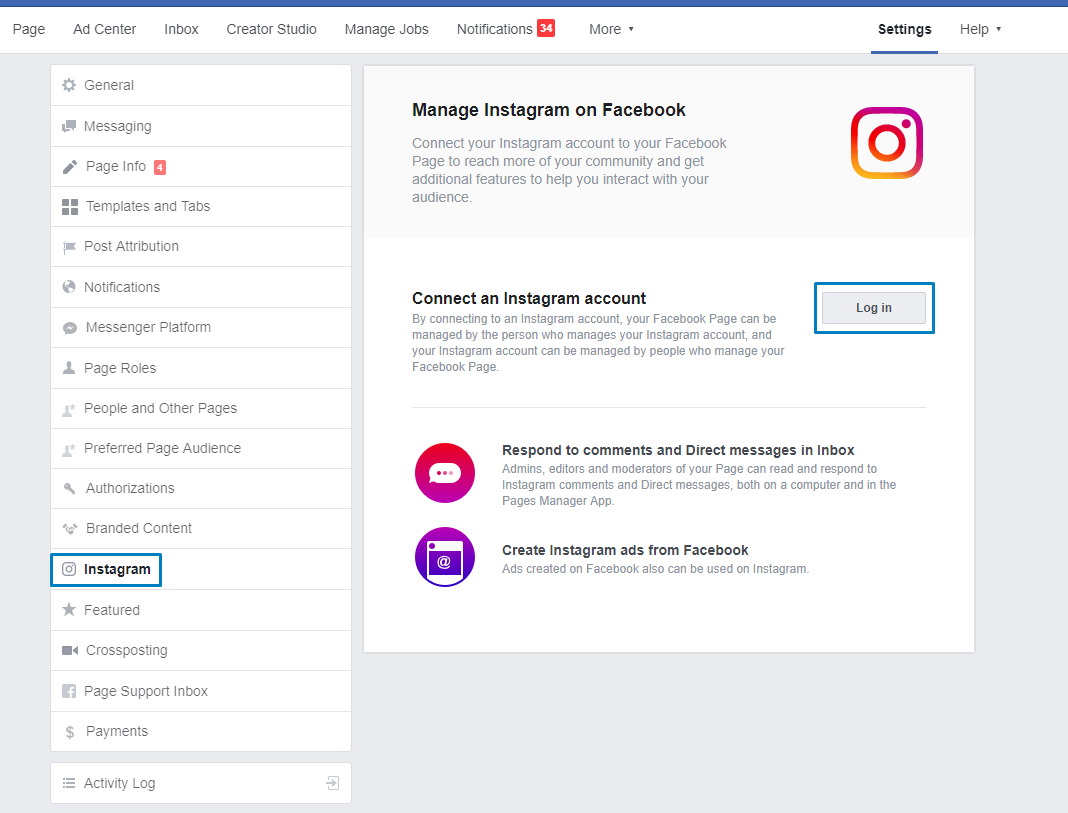Open Templates and Tabs settings

click(x=201, y=206)
